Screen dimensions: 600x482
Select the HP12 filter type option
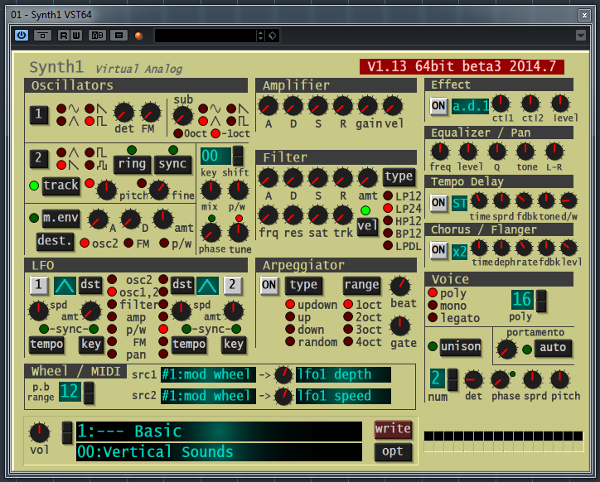[388, 221]
